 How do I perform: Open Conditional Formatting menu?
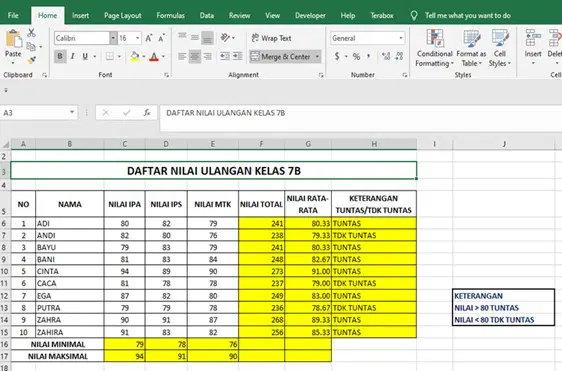point(434,48)
